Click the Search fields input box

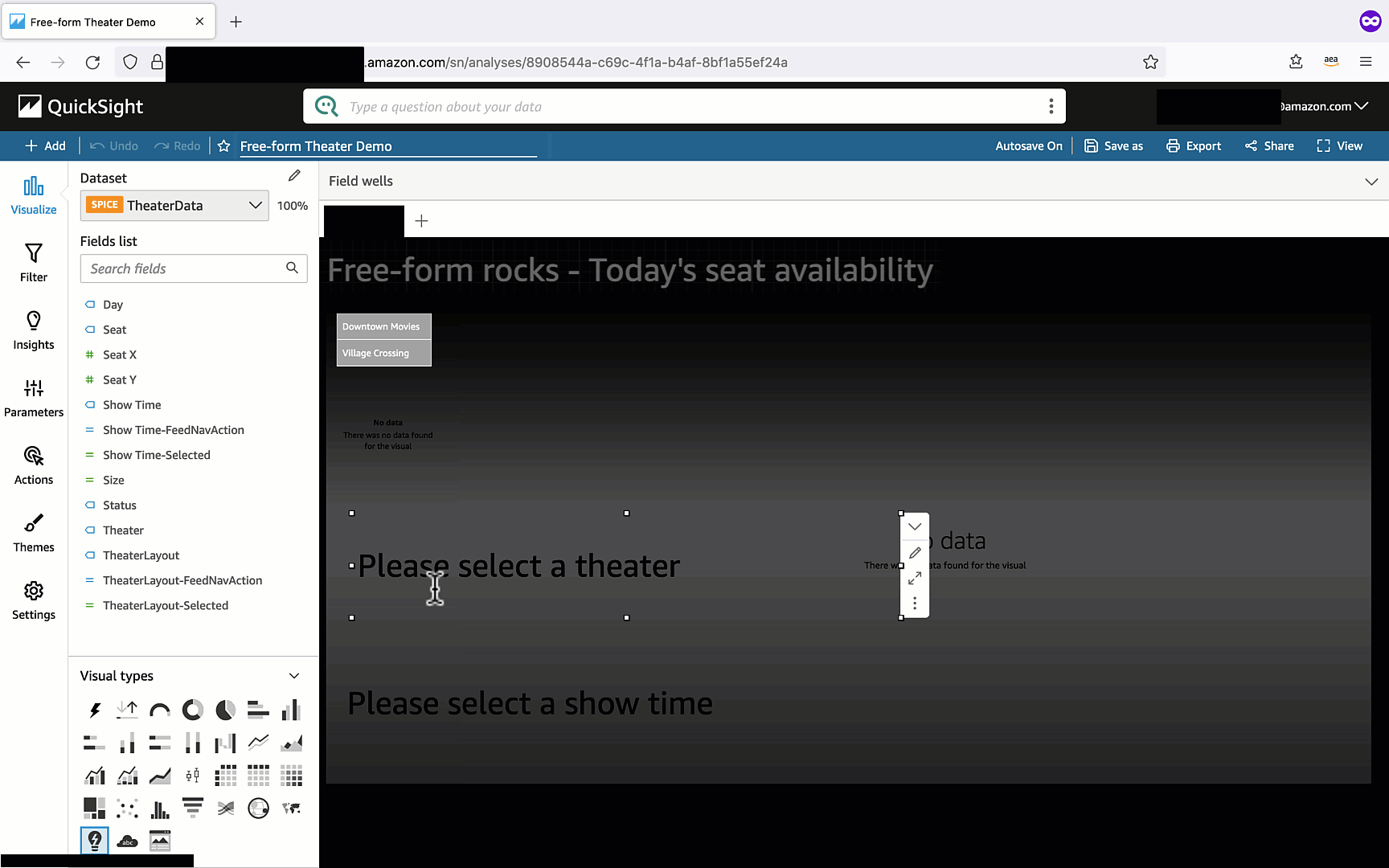194,268
